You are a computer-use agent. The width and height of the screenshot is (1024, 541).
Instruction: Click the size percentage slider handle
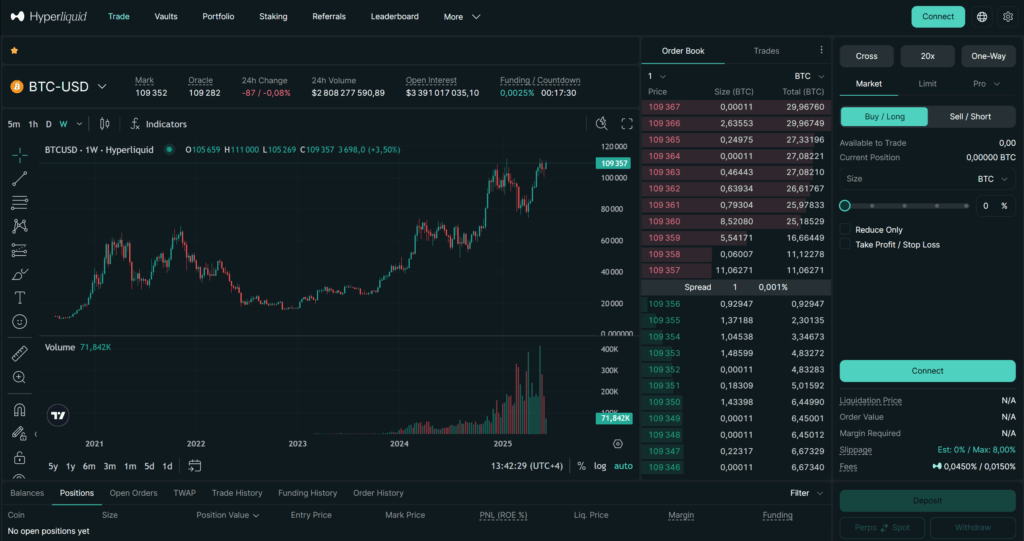tap(845, 206)
